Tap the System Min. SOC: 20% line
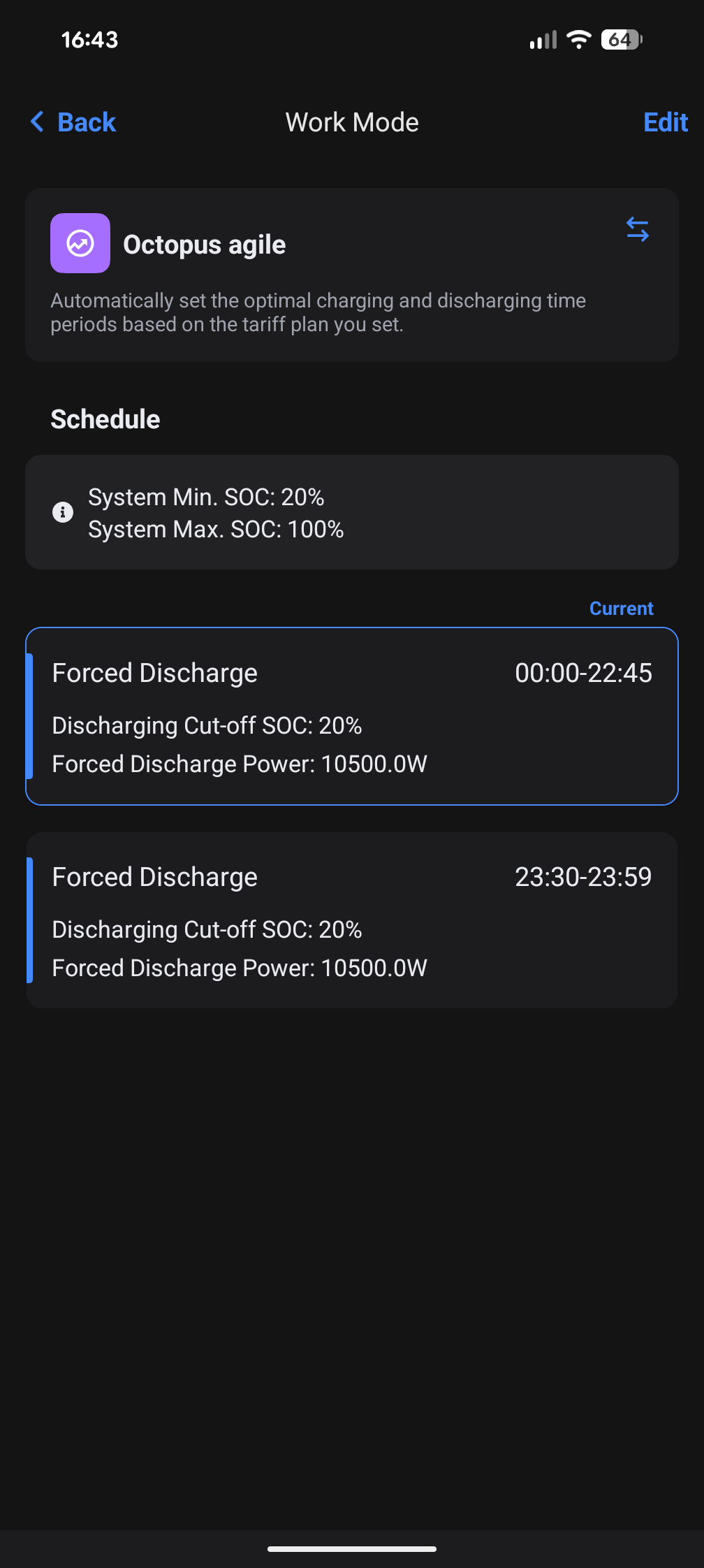Viewport: 704px width, 1568px height. click(x=206, y=497)
